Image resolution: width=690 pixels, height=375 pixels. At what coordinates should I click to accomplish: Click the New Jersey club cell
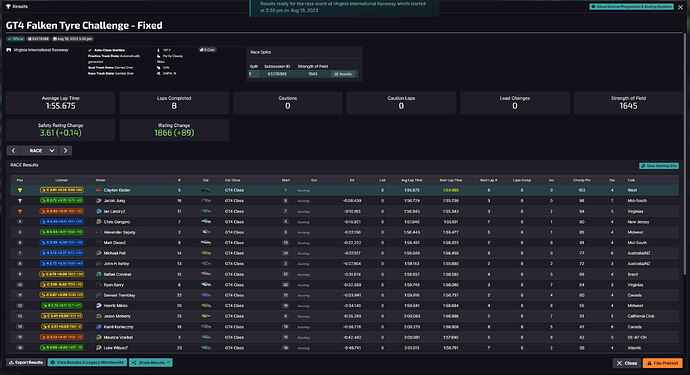637,222
